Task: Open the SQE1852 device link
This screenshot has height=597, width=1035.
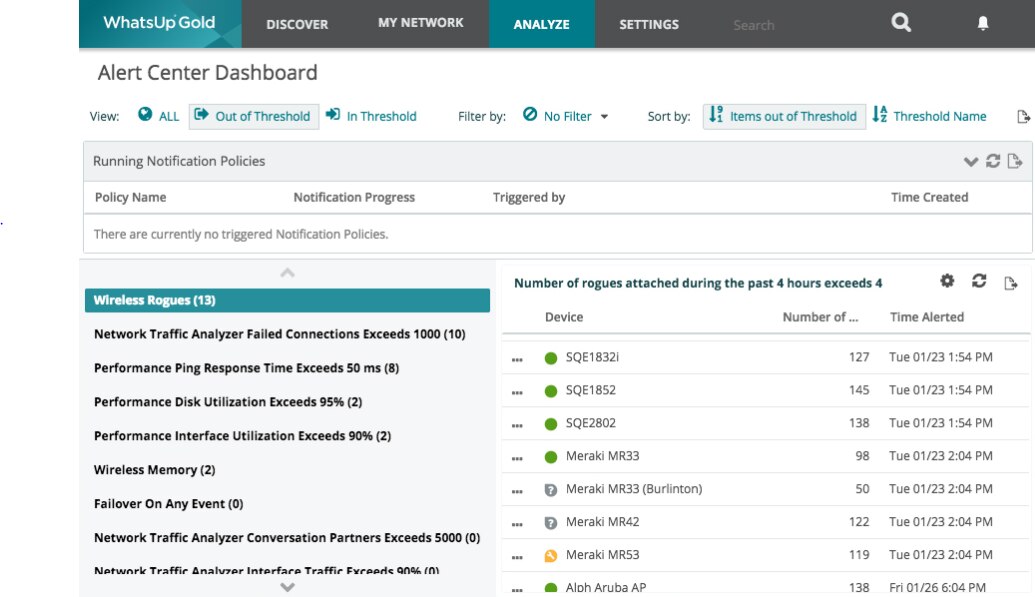Action: coord(590,390)
